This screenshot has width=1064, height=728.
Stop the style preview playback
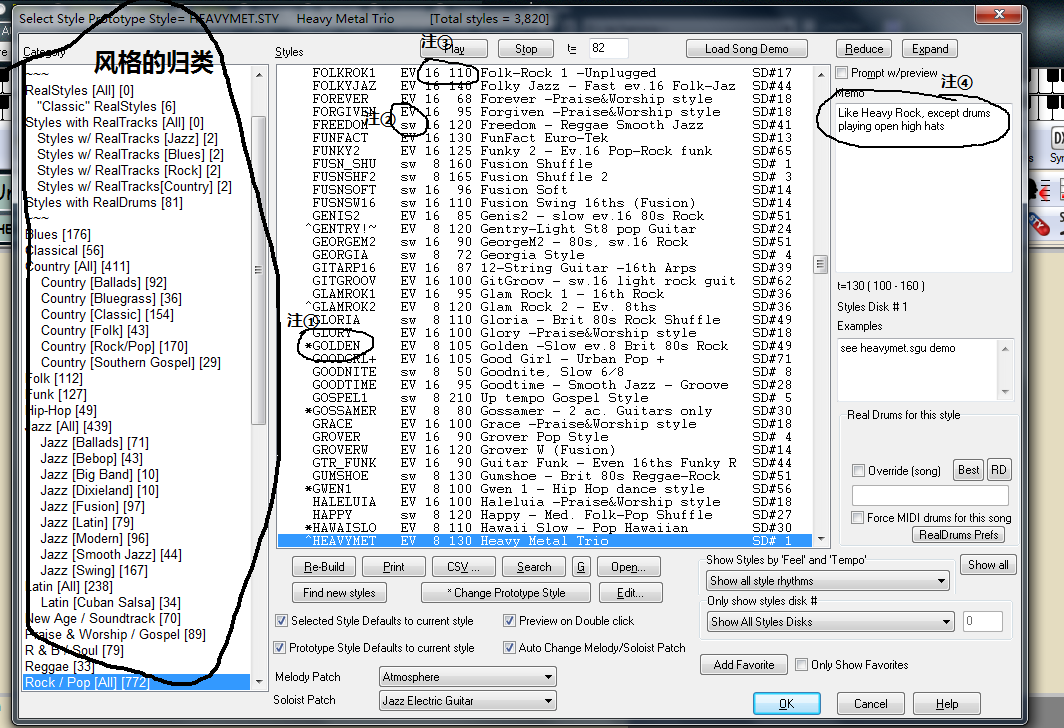point(526,49)
